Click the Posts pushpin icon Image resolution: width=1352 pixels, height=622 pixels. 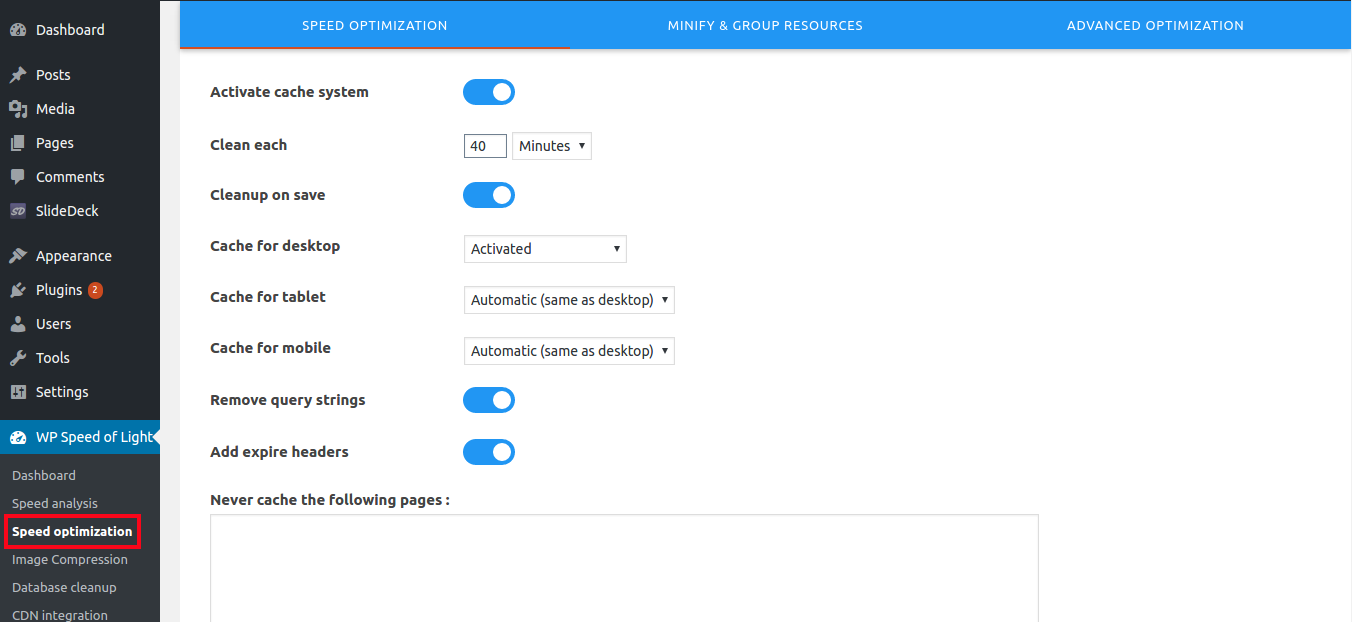[18, 75]
